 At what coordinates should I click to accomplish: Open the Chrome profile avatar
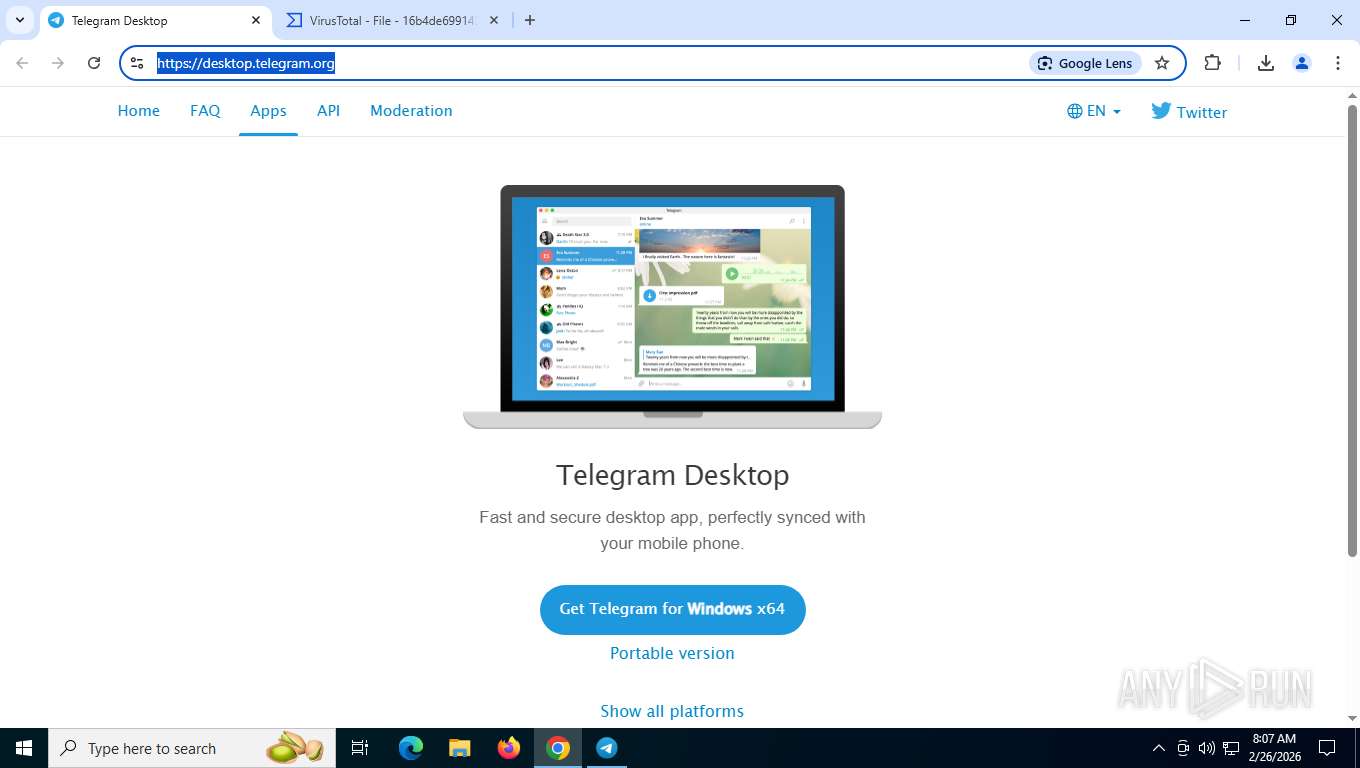(x=1302, y=63)
